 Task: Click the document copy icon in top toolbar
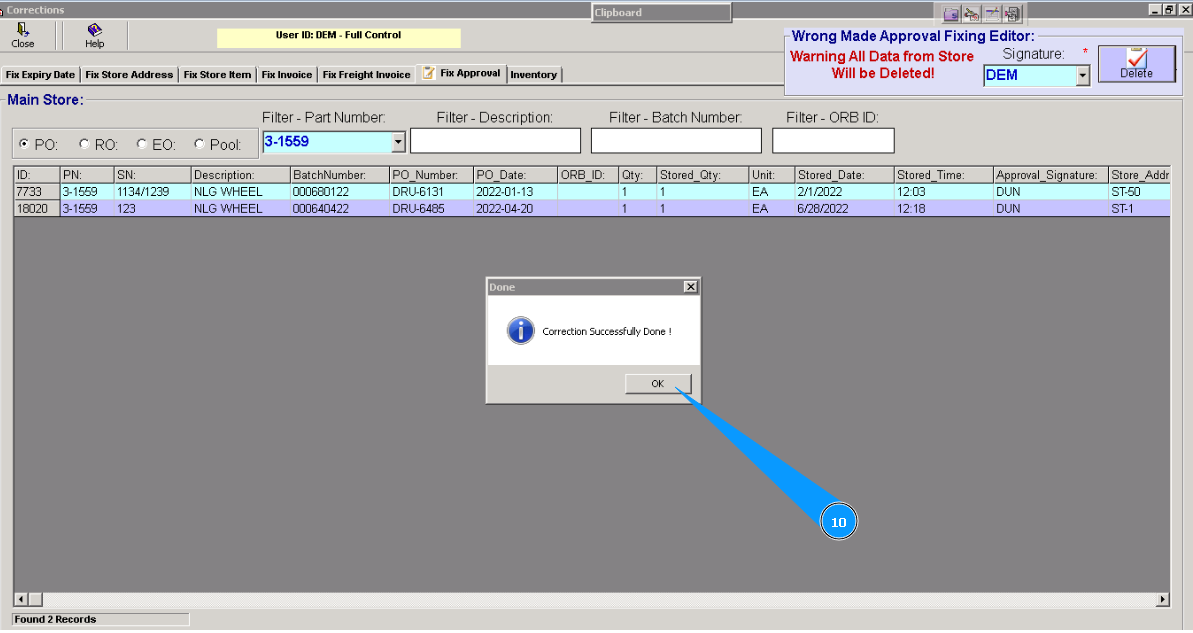(x=1013, y=14)
